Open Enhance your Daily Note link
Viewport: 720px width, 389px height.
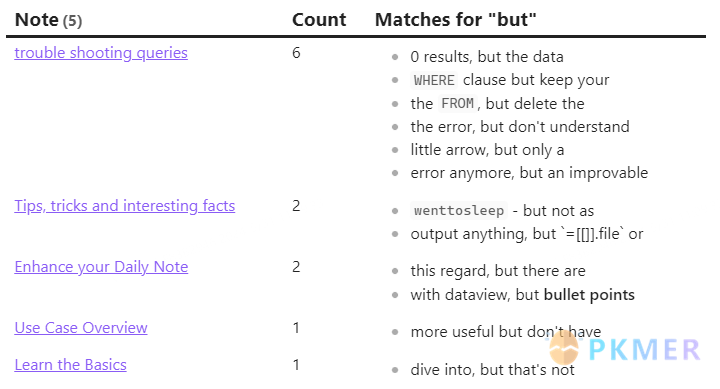[101, 267]
